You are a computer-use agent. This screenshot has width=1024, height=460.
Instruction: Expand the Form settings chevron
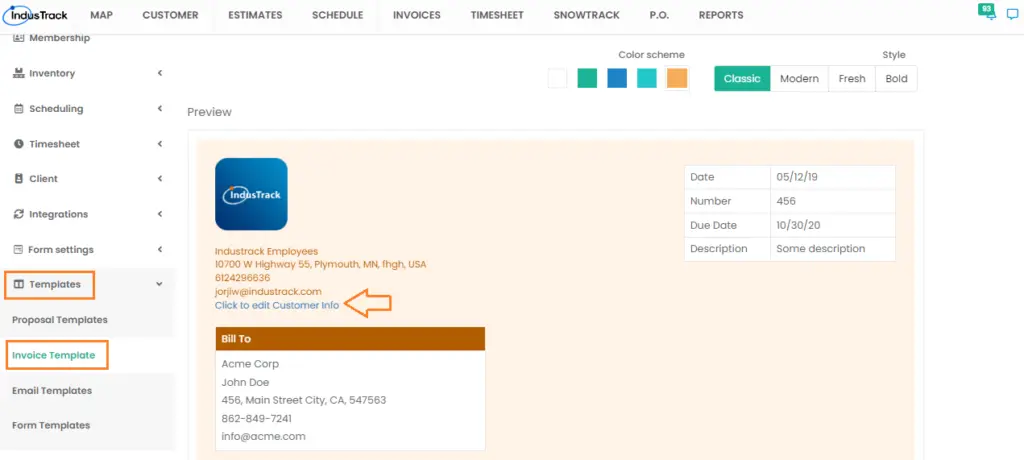coord(159,249)
